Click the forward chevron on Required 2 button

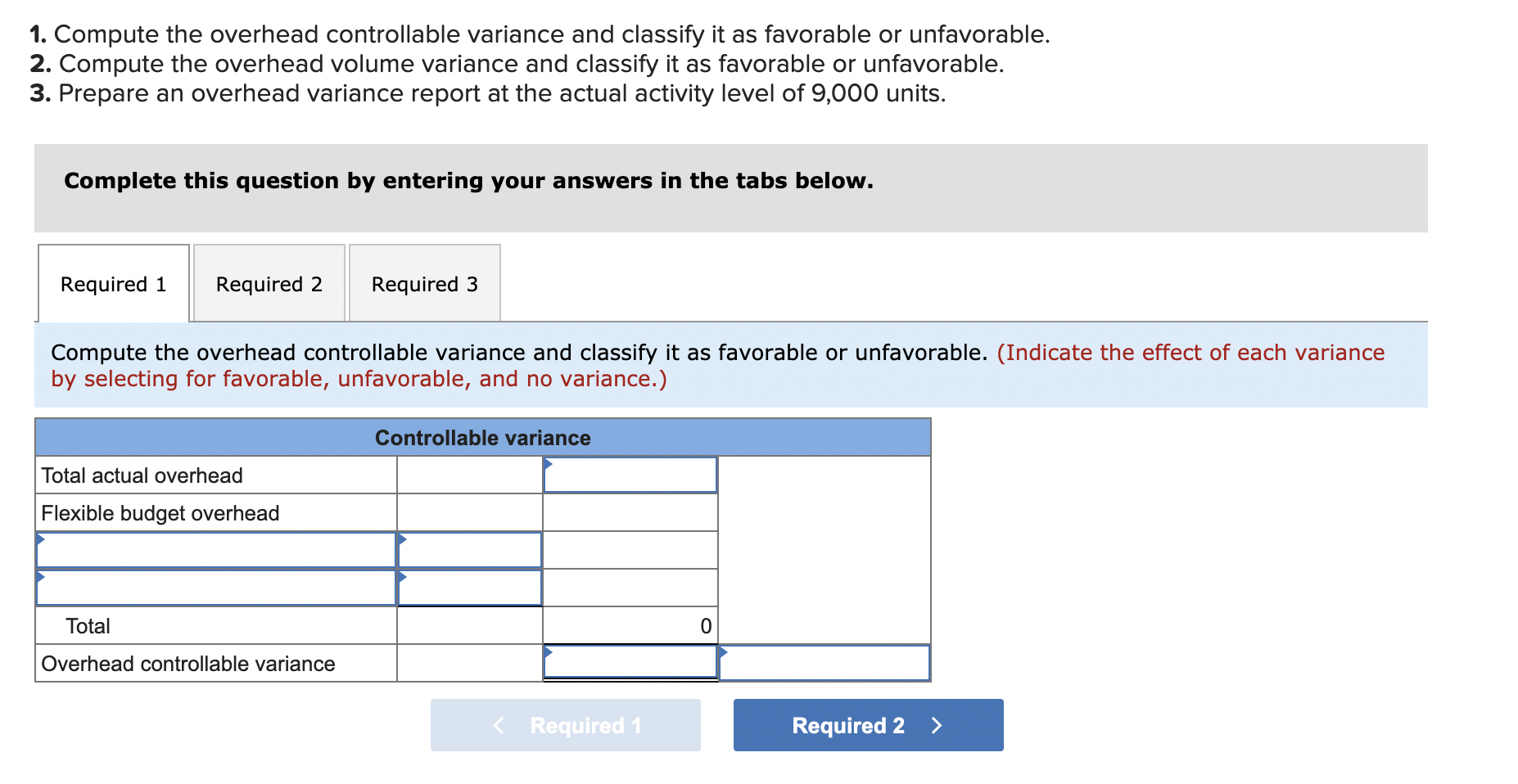[937, 724]
